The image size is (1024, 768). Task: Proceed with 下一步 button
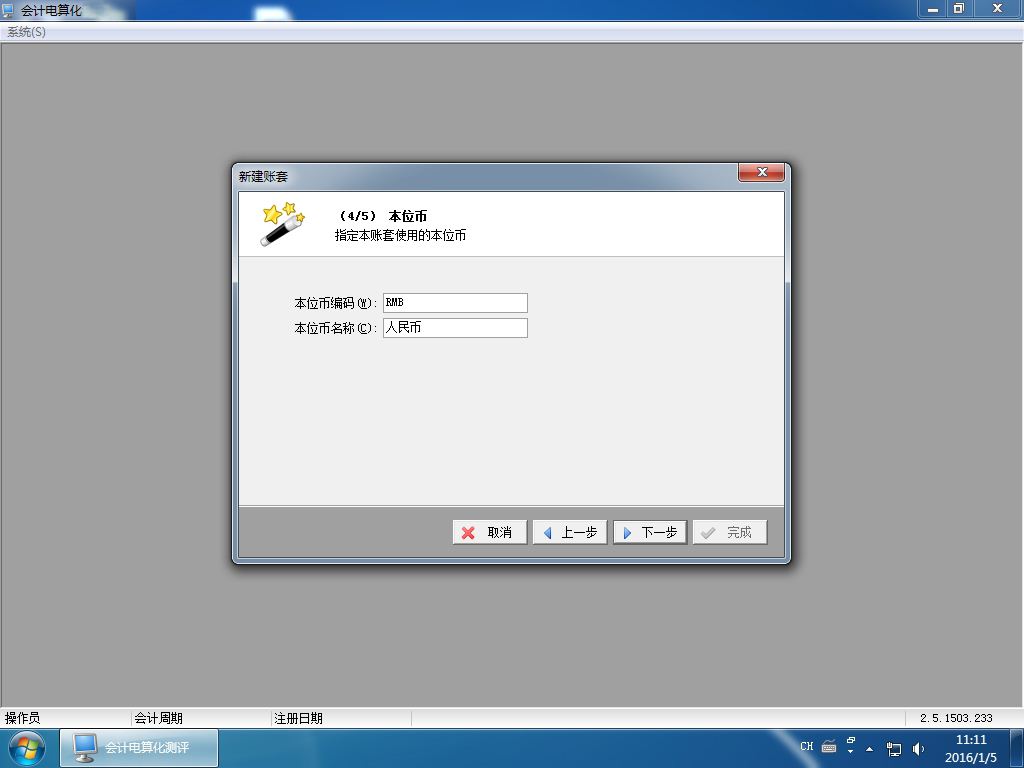click(x=650, y=532)
